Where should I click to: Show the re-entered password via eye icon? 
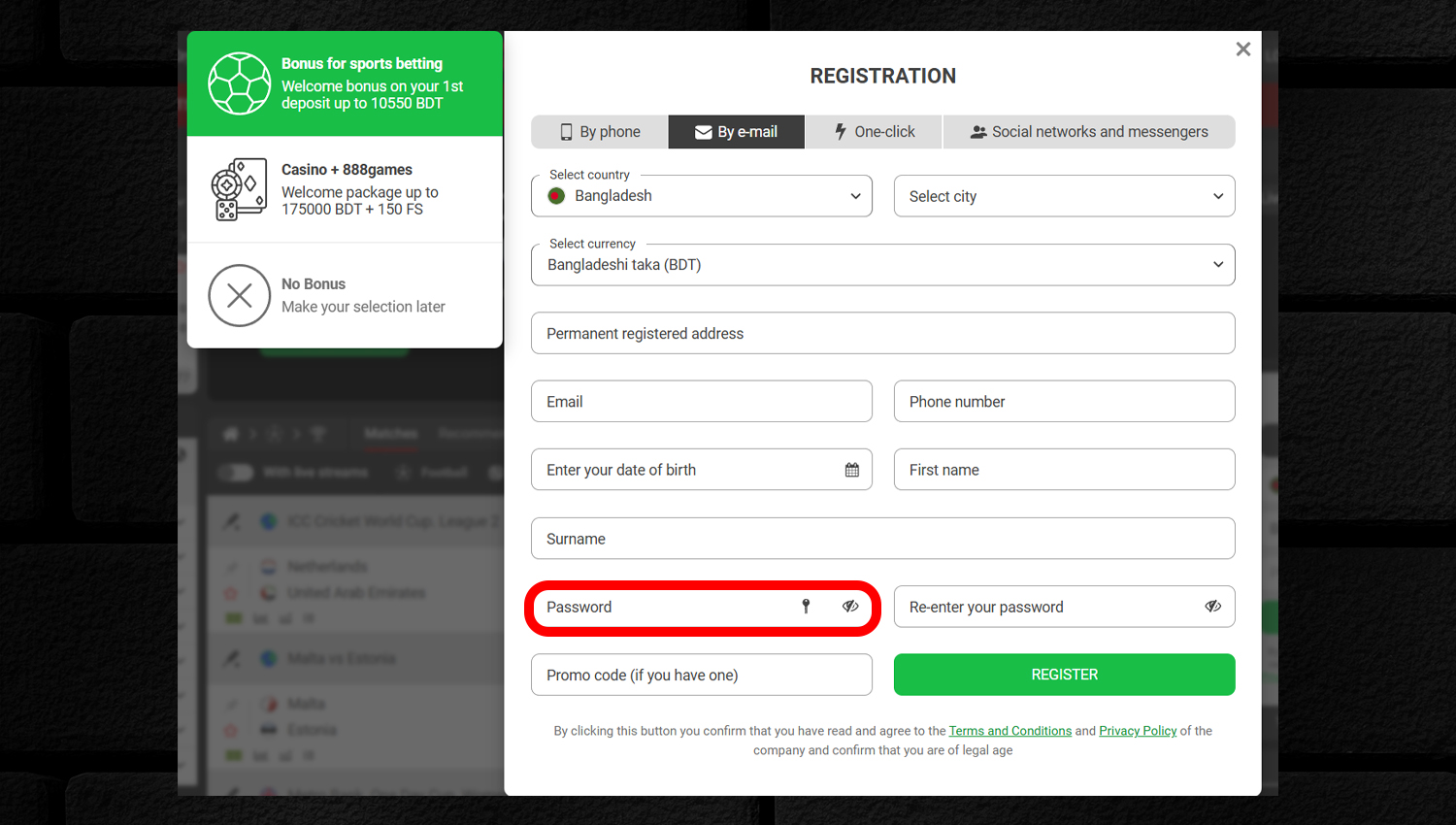[x=1213, y=607]
